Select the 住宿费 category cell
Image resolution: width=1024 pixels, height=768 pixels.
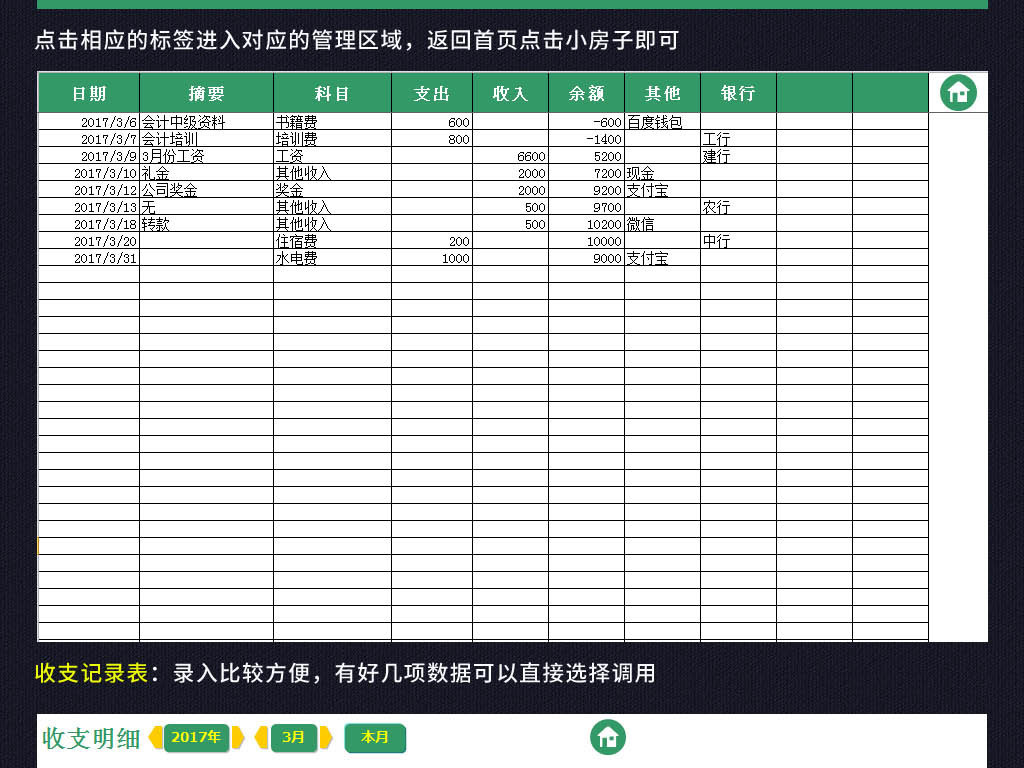pos(332,241)
